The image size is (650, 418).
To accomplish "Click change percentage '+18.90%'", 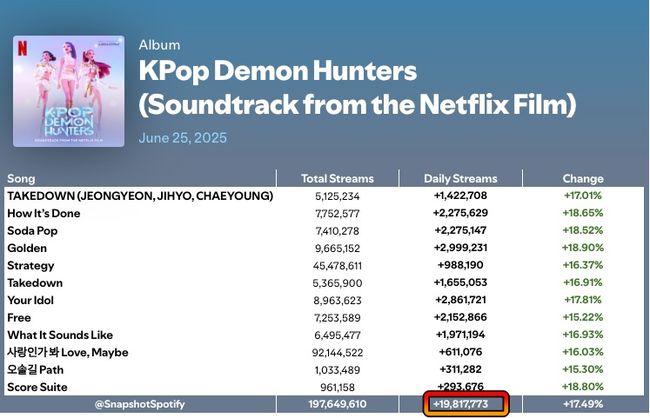I will (583, 248).
